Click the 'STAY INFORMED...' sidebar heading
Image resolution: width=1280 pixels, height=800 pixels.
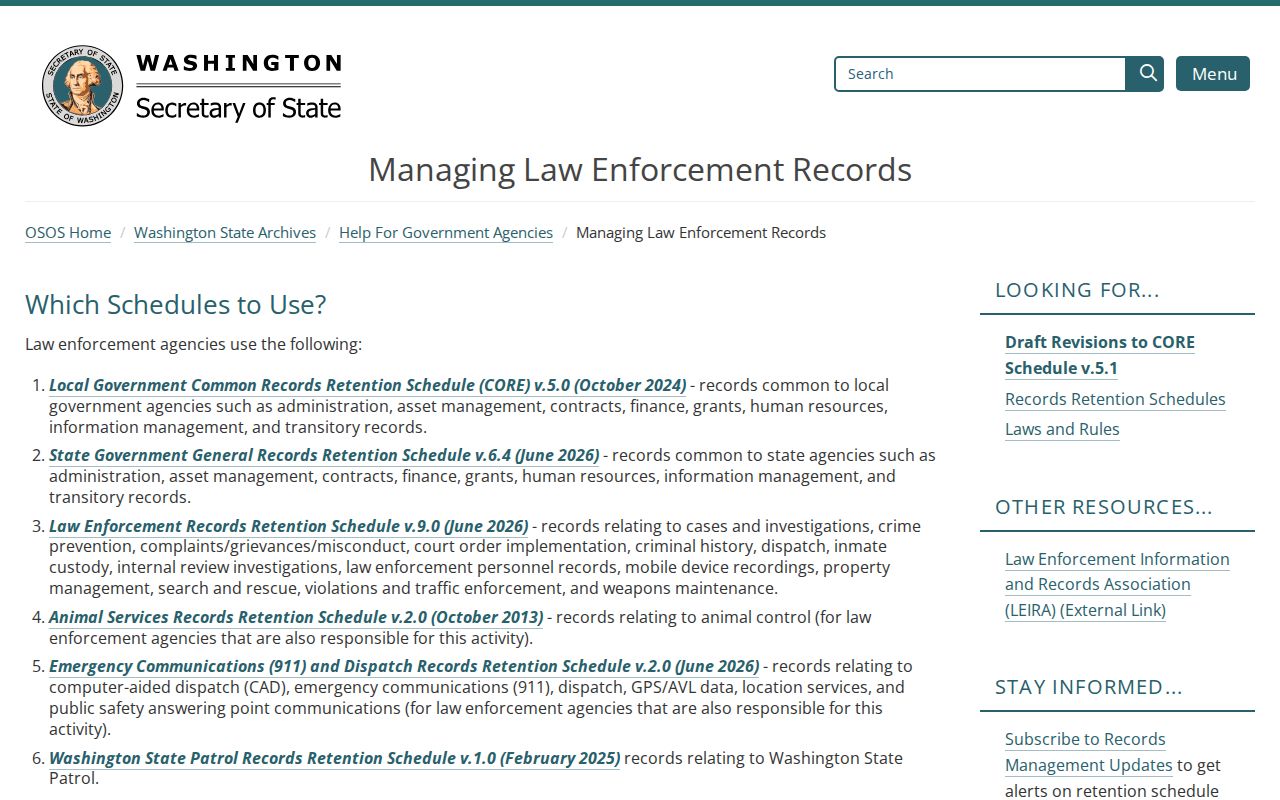pyautogui.click(x=1088, y=687)
